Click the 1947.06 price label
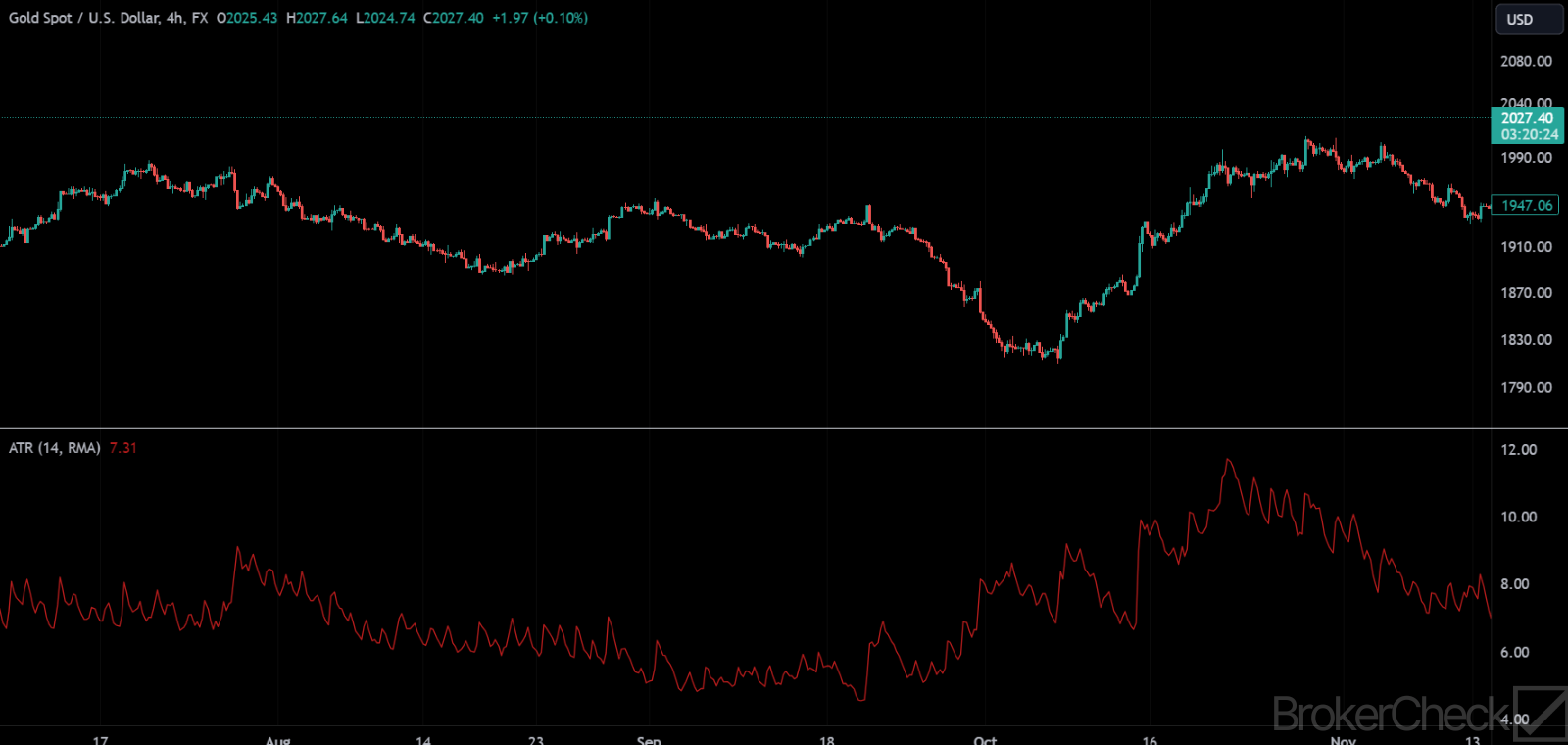This screenshot has height=745, width=1568. 1527,205
